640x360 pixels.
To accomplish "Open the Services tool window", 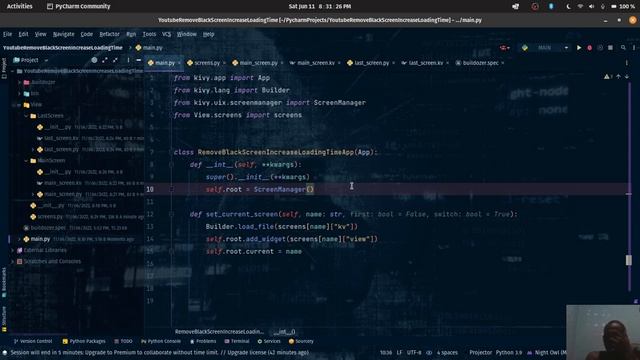I will 269,341.
